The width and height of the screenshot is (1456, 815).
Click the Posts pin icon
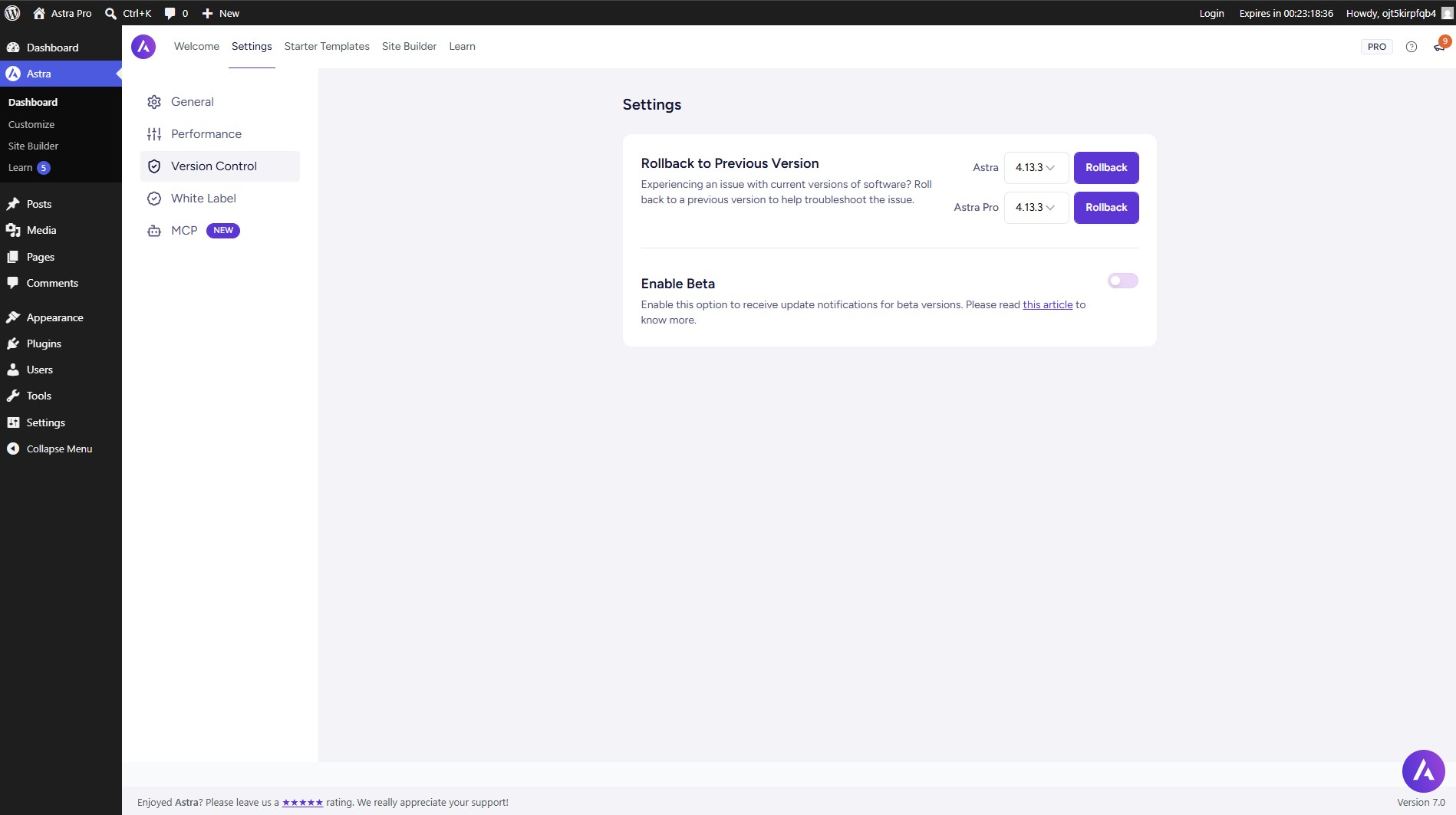[x=13, y=204]
